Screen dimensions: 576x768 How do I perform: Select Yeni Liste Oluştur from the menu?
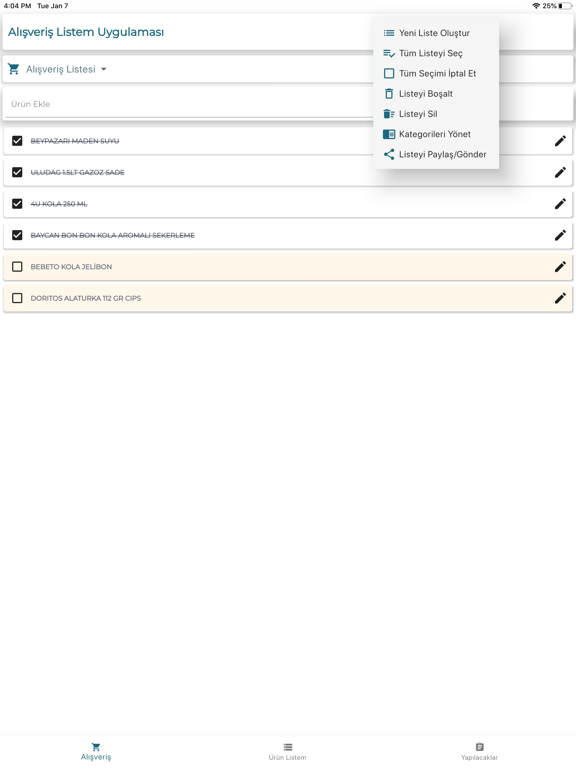click(436, 33)
